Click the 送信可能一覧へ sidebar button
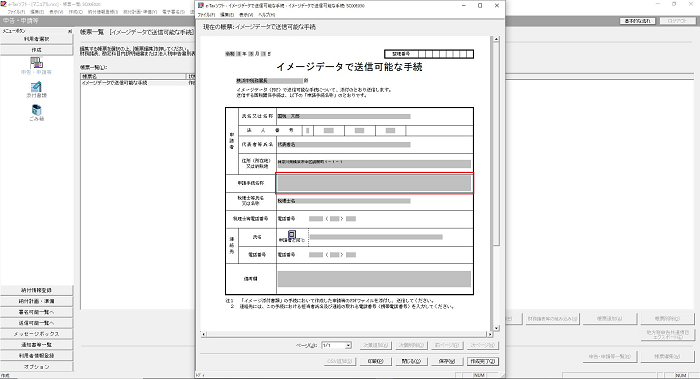The height and width of the screenshot is (379, 700). 37,323
